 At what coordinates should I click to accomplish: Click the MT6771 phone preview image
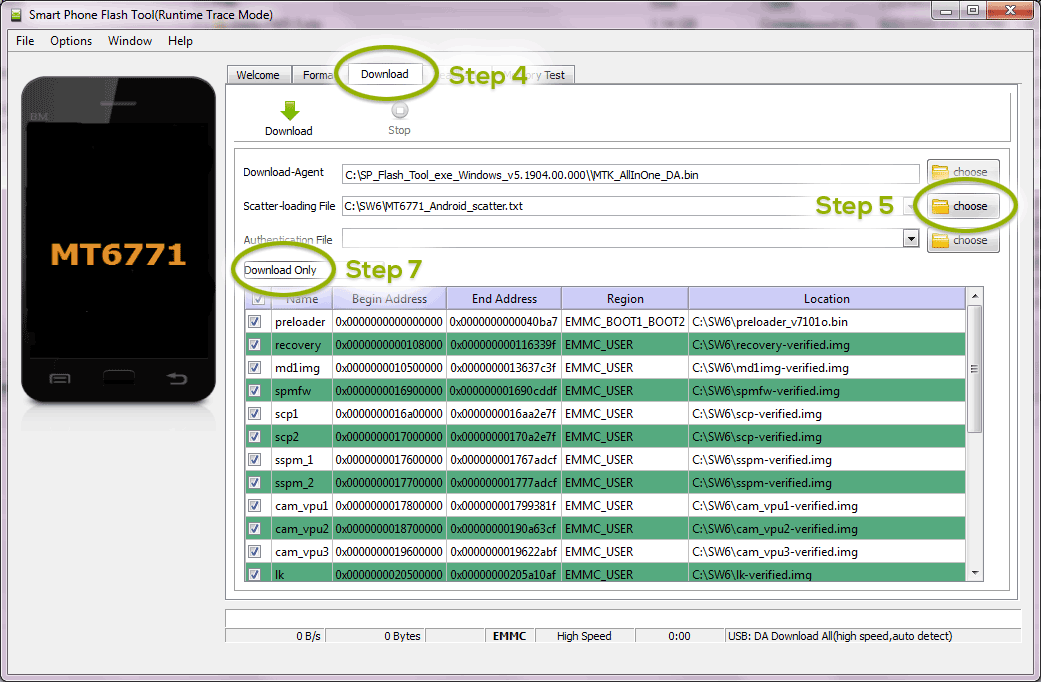118,239
